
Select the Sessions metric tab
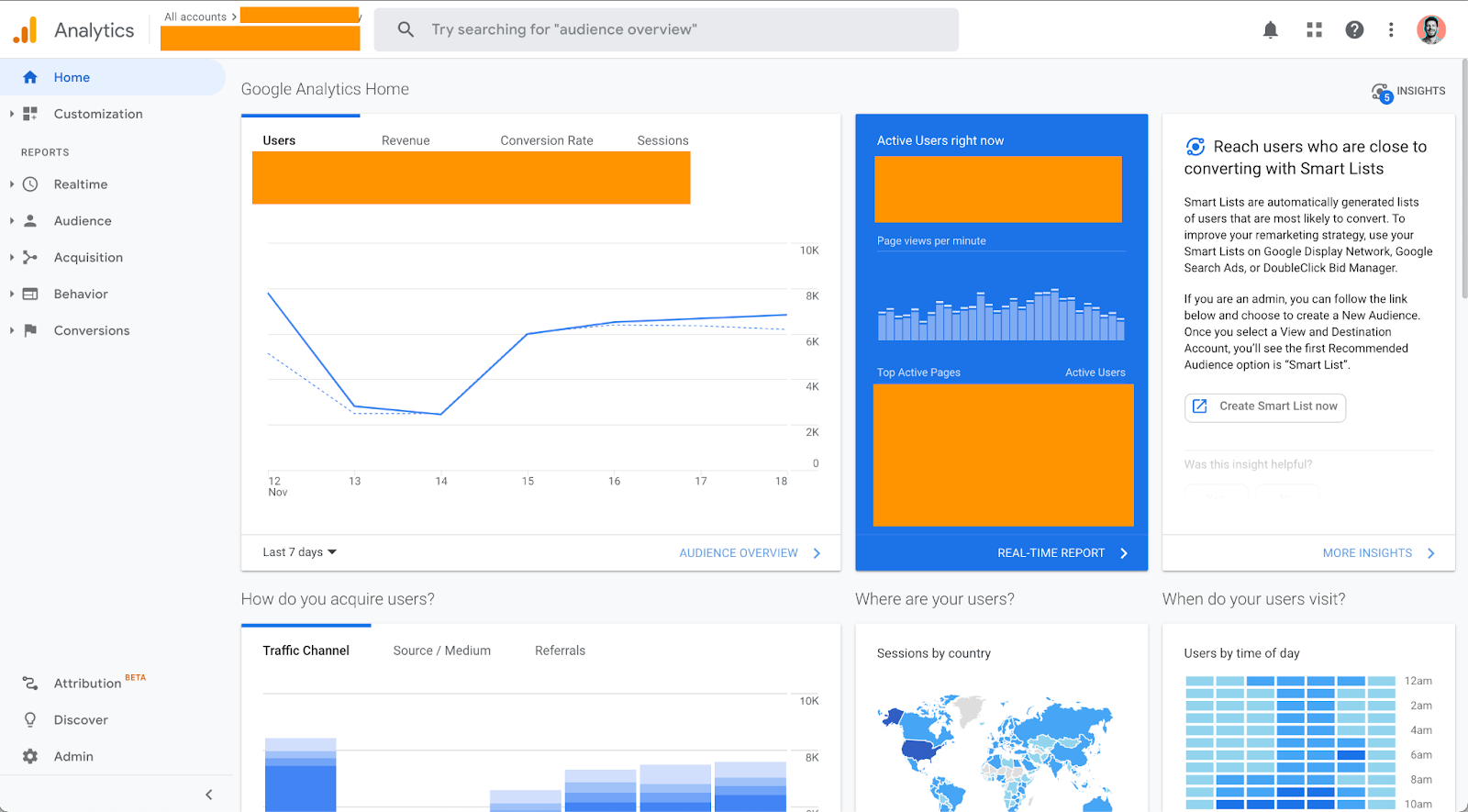pos(662,140)
